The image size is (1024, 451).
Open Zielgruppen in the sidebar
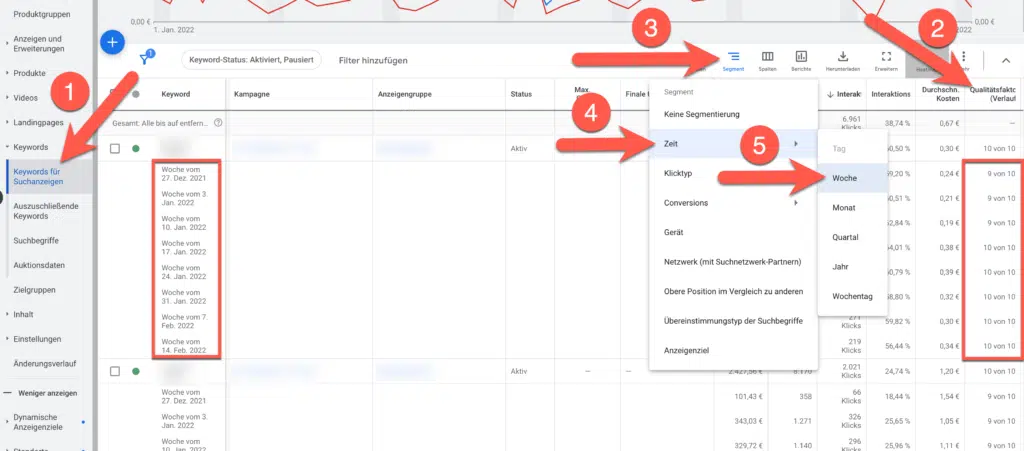pyautogui.click(x=34, y=290)
